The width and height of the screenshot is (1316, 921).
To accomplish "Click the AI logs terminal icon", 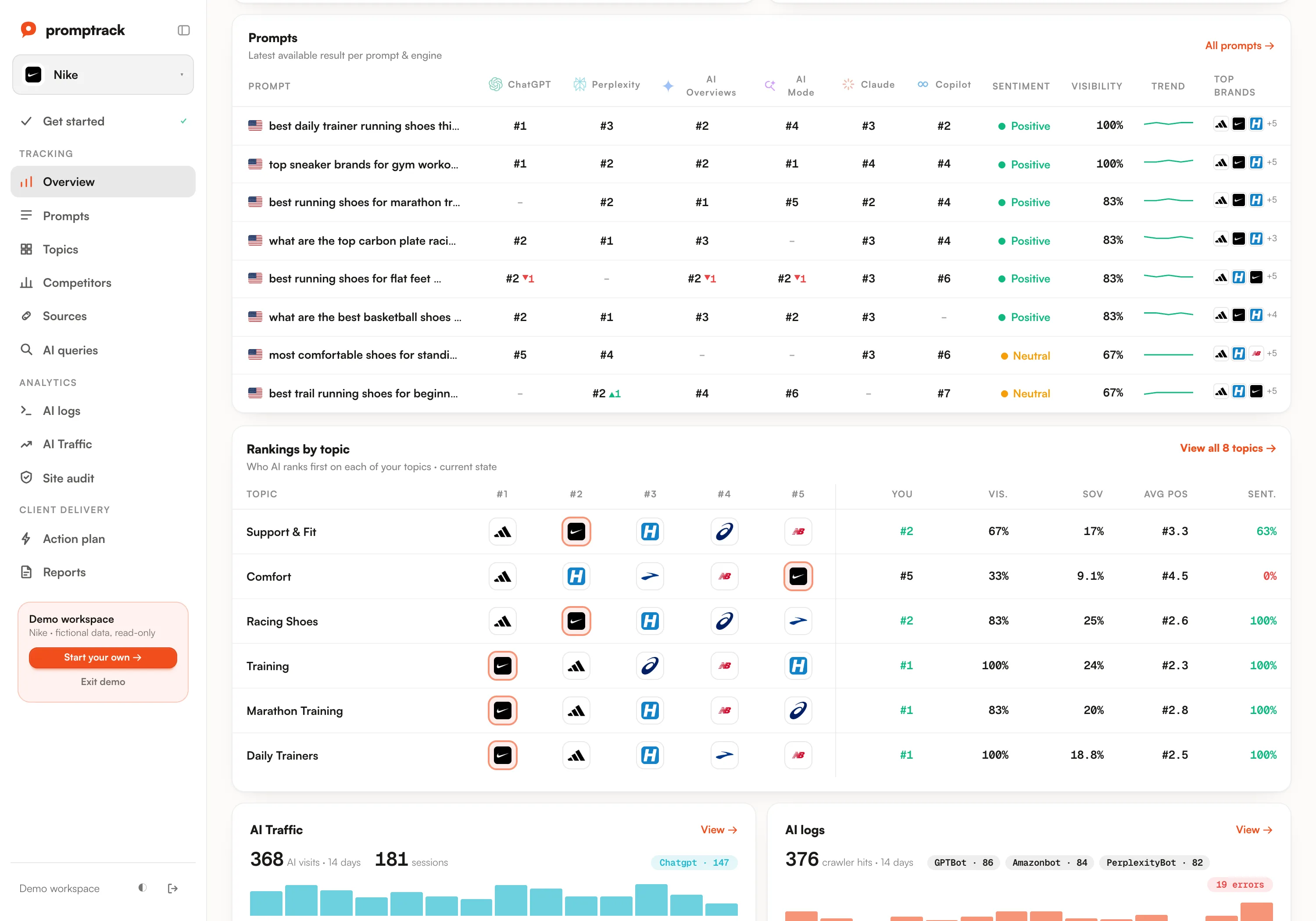I will pyautogui.click(x=26, y=411).
